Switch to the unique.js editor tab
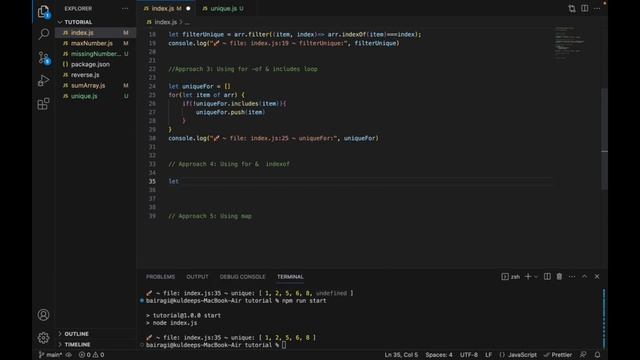 click(x=223, y=8)
